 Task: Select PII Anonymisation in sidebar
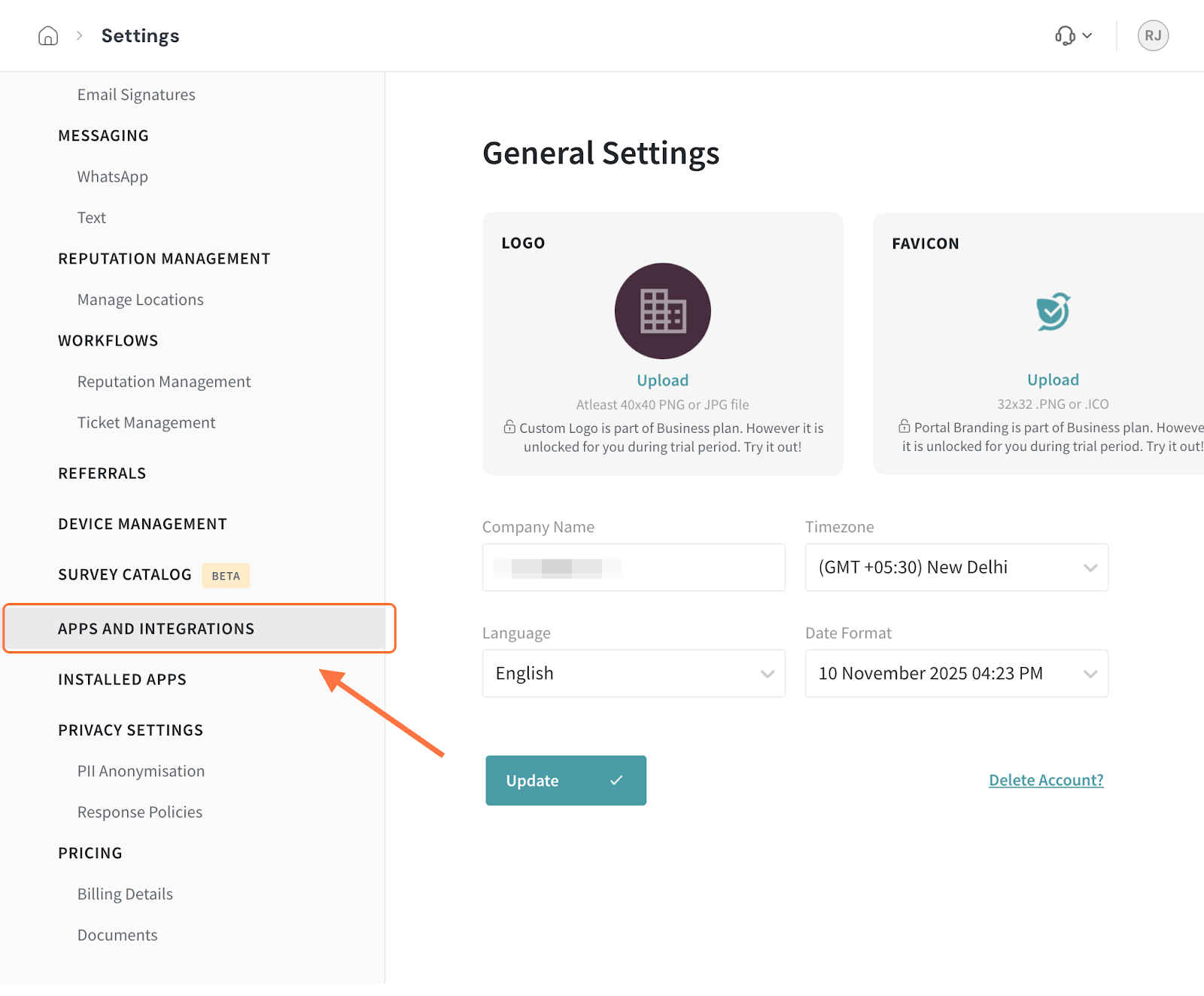click(x=141, y=771)
